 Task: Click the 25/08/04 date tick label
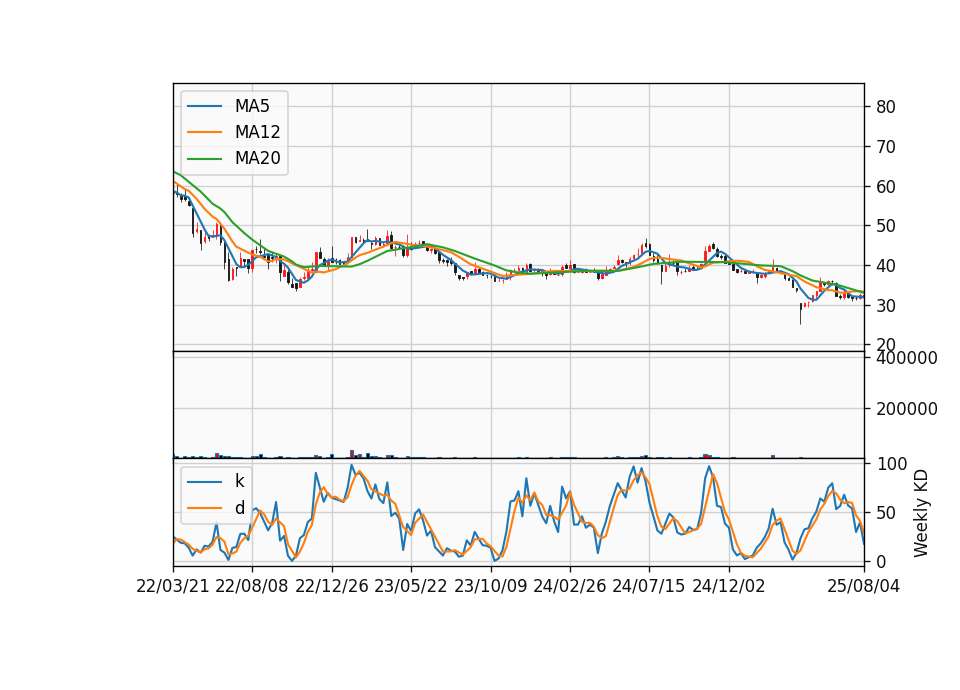pos(864,587)
